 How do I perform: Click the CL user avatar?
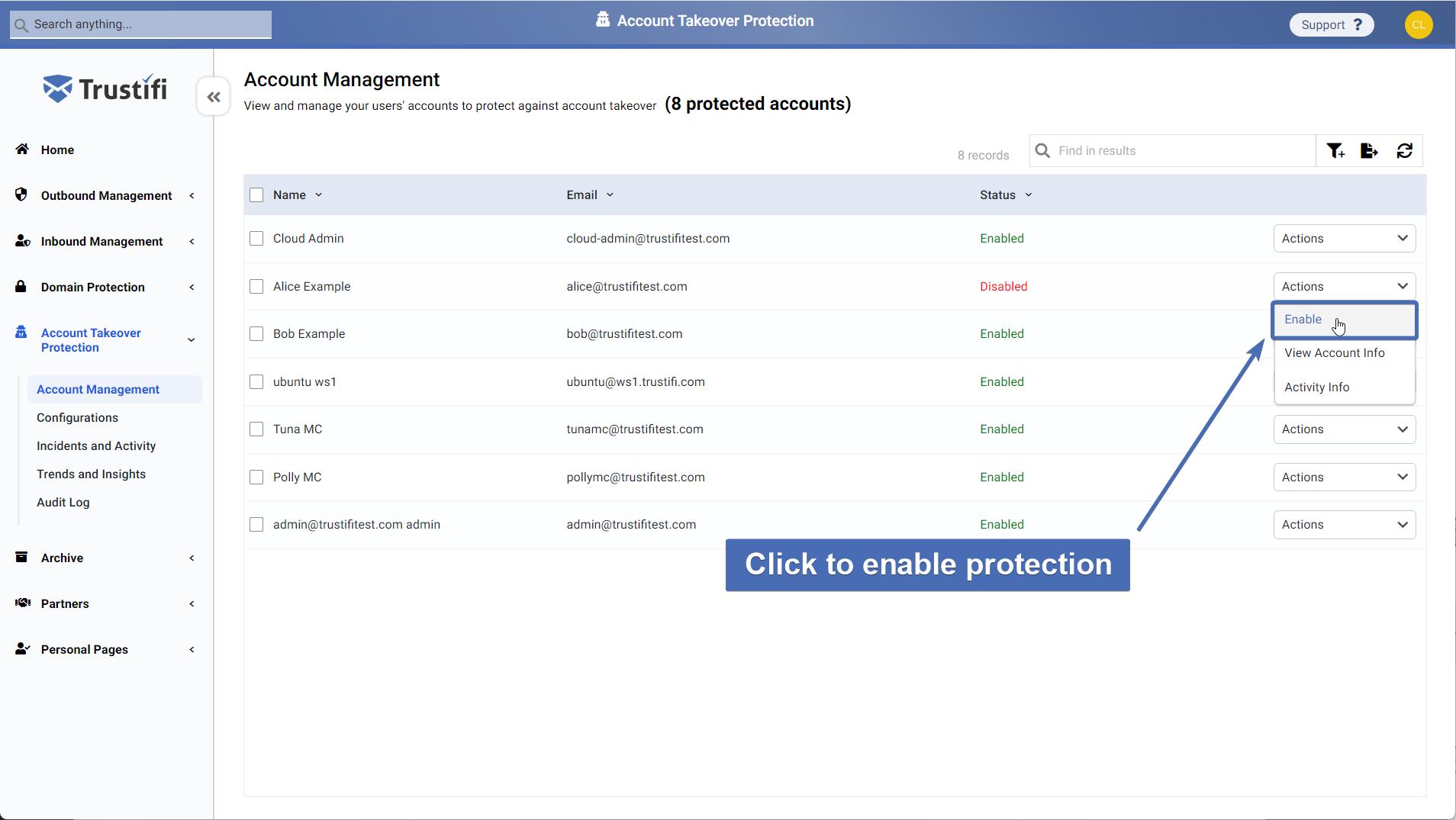[1419, 24]
